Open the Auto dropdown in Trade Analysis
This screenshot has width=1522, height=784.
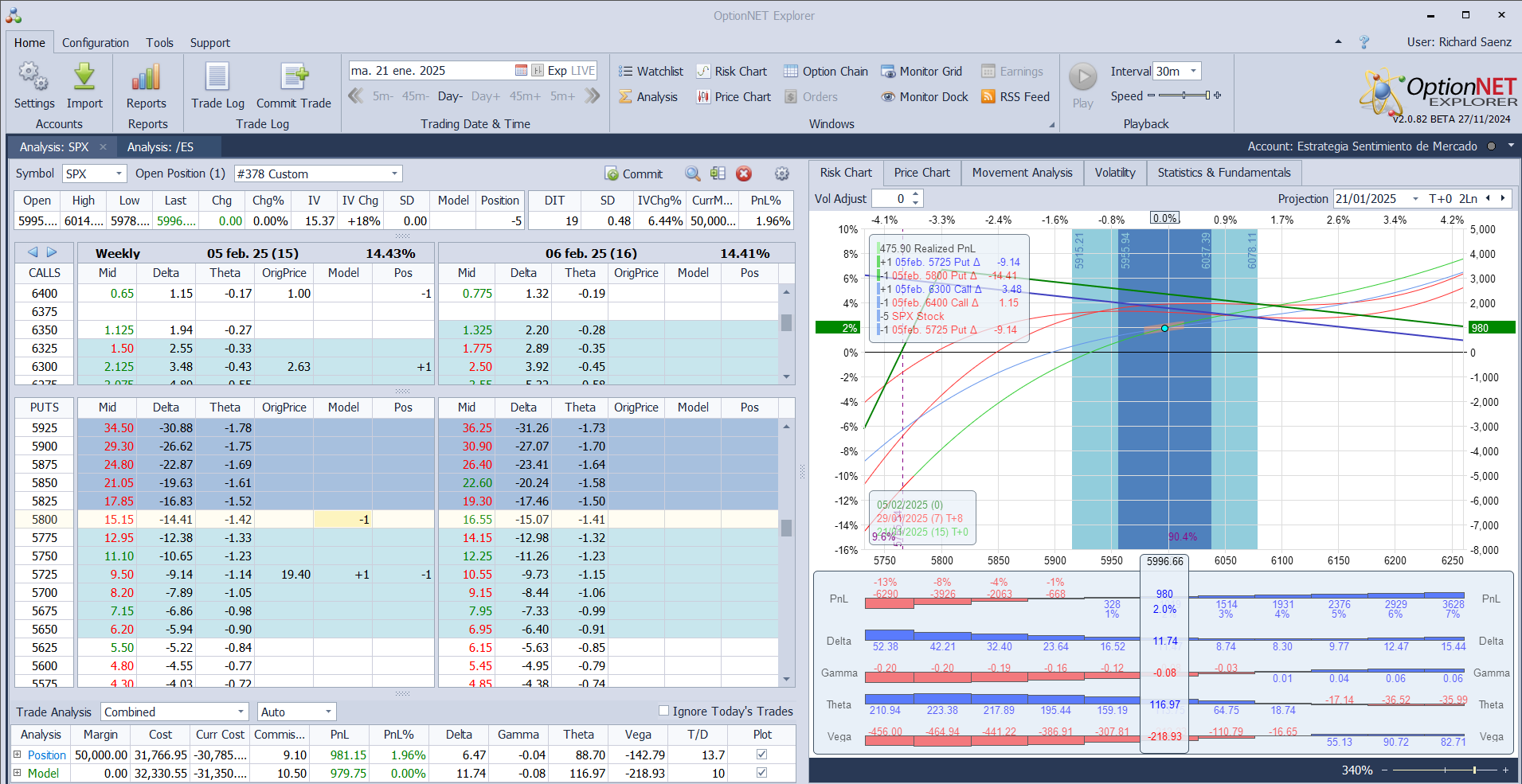[328, 712]
